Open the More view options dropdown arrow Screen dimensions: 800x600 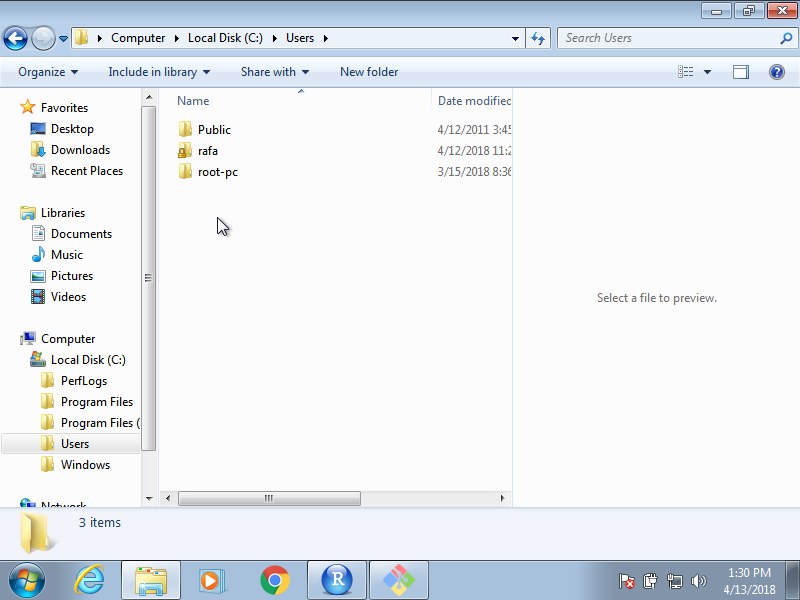click(707, 72)
